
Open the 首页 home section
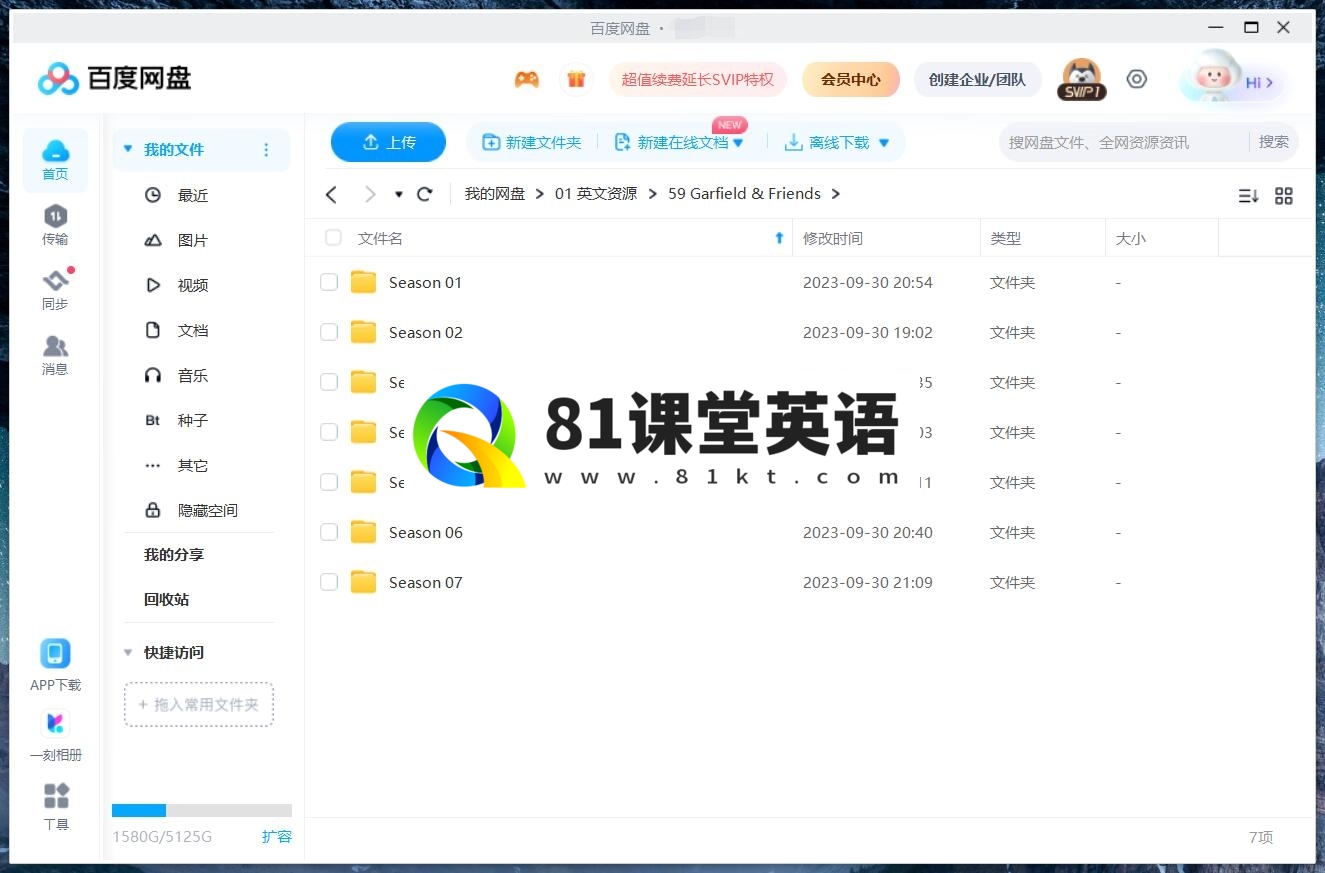[55, 160]
